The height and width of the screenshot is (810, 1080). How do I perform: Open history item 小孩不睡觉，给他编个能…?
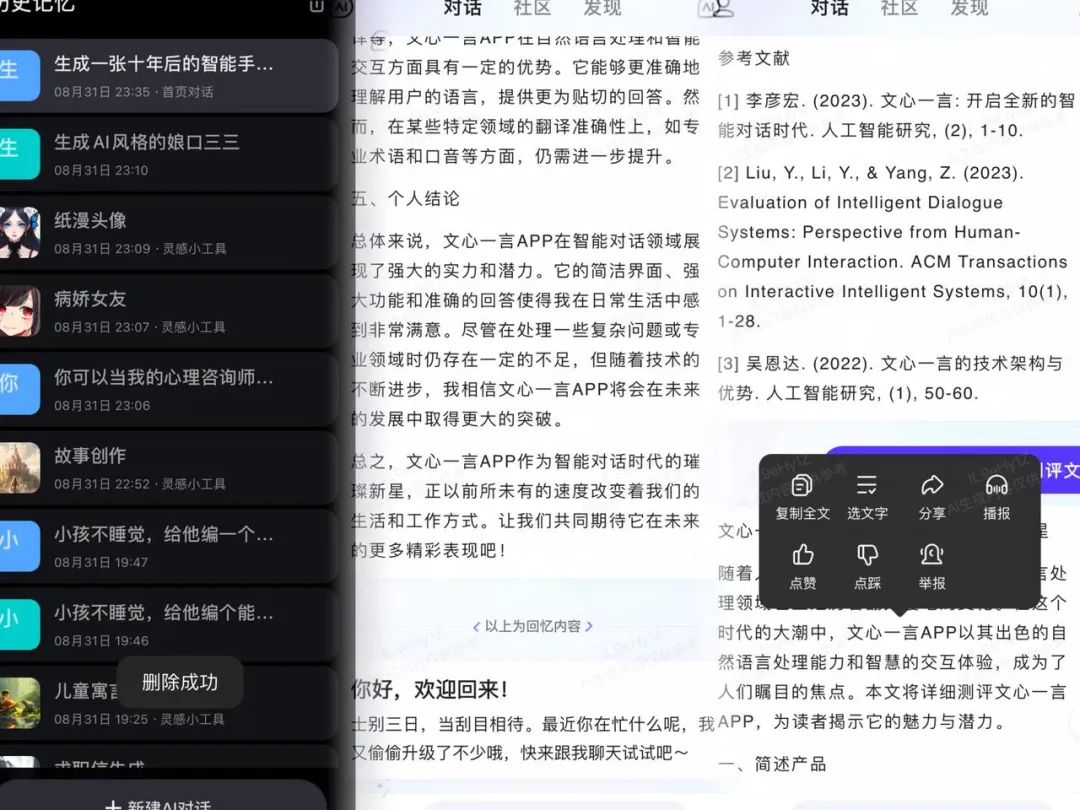click(x=169, y=625)
